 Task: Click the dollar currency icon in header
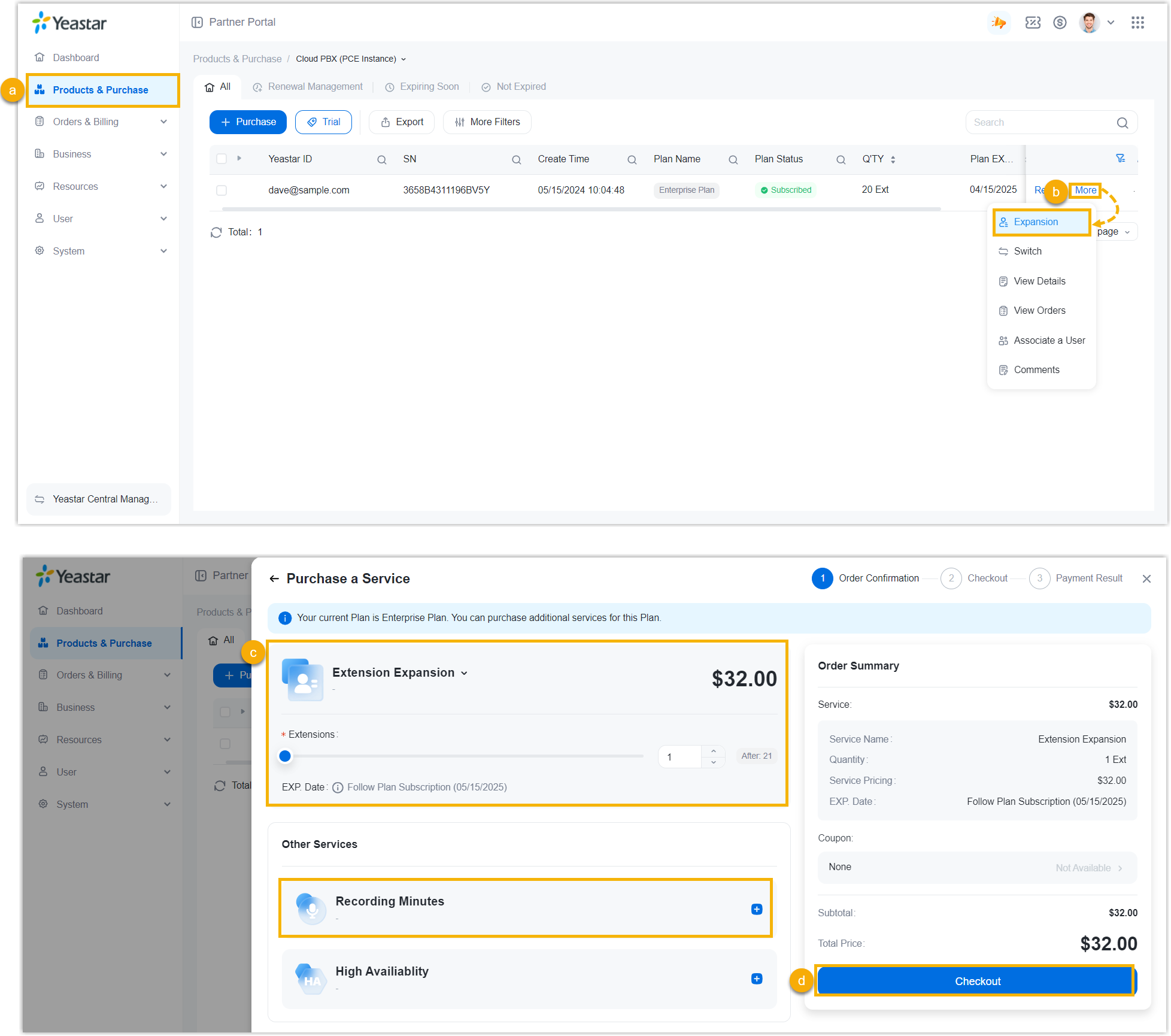pos(1060,23)
